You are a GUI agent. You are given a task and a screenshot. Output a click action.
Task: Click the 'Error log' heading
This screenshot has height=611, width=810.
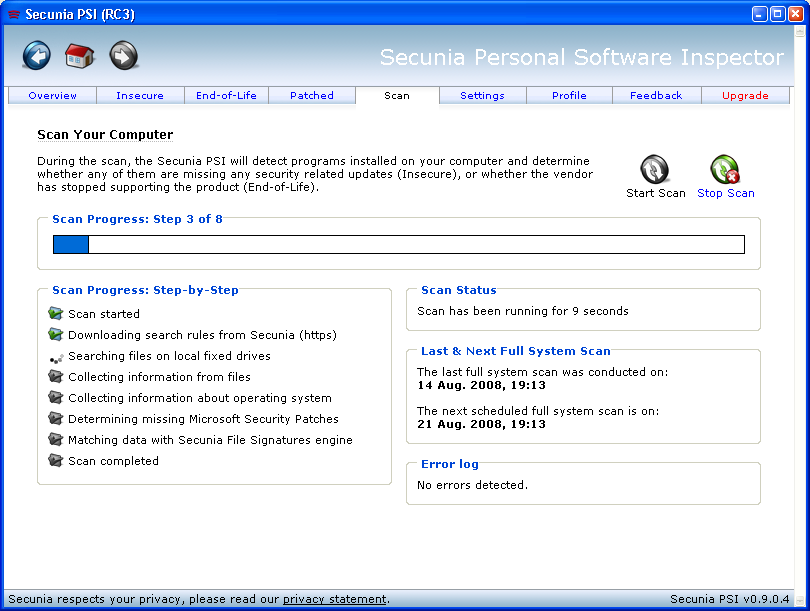point(449,464)
